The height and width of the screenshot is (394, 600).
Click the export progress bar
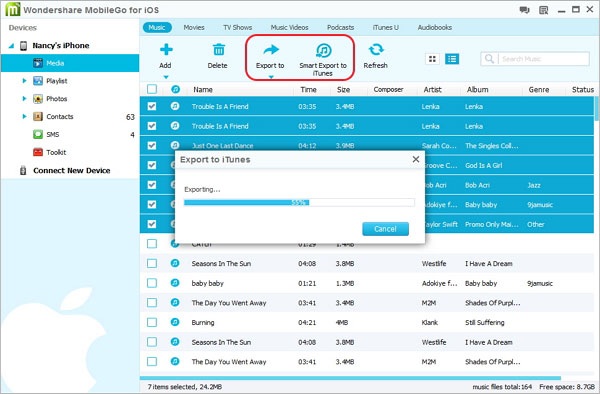299,202
